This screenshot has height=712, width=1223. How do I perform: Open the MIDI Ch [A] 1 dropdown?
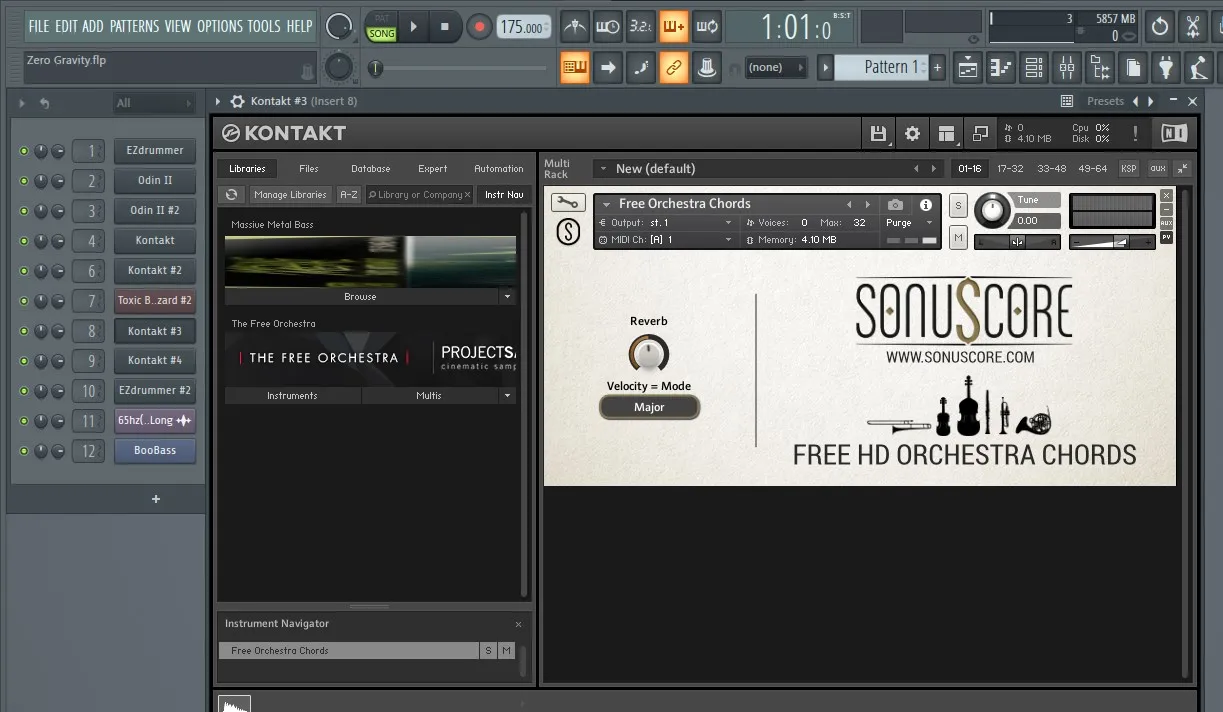click(665, 240)
